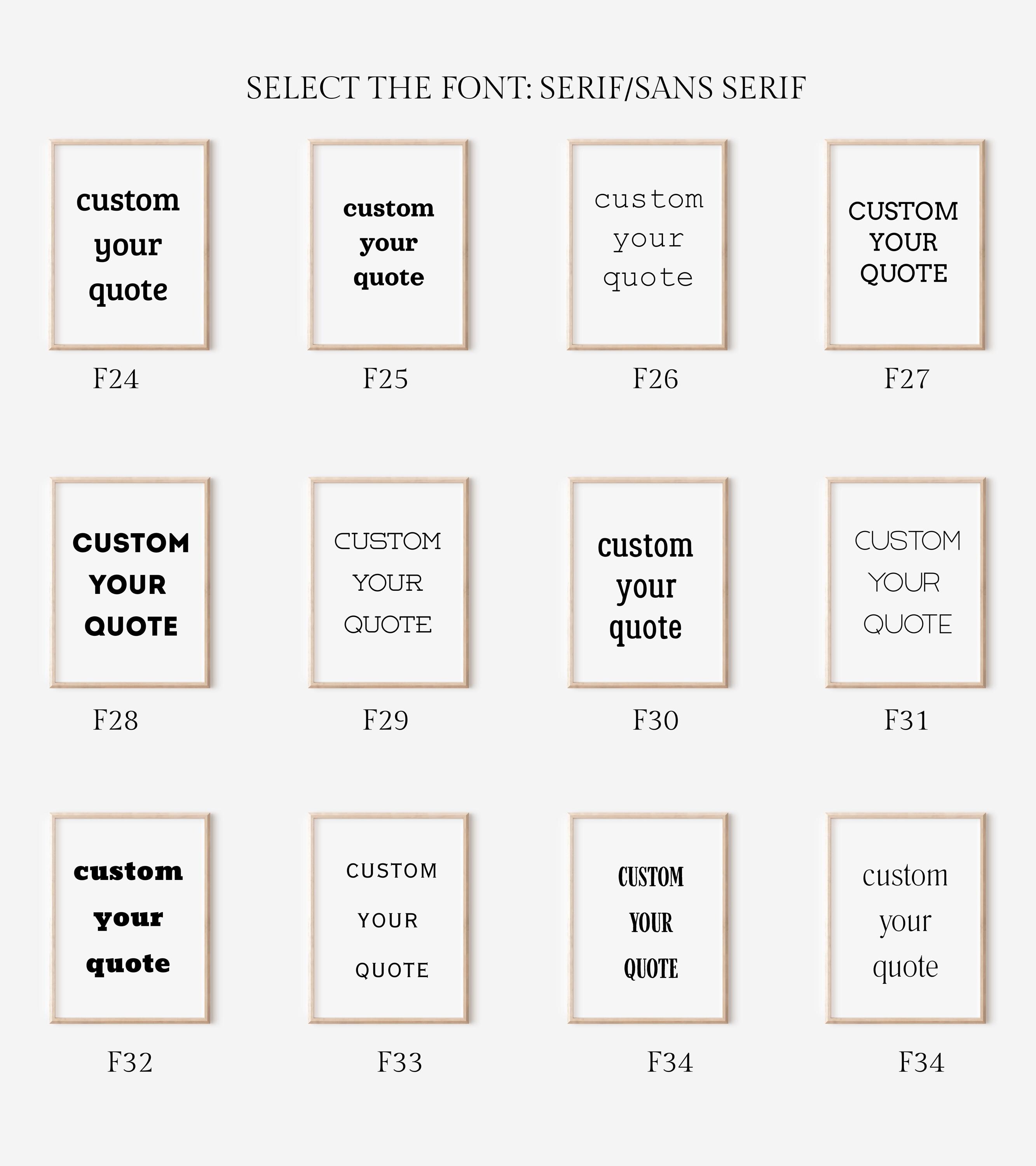
Task: Choose the condensed uppercase CUSTOM YOUR QUOTE frame
Action: [x=647, y=918]
